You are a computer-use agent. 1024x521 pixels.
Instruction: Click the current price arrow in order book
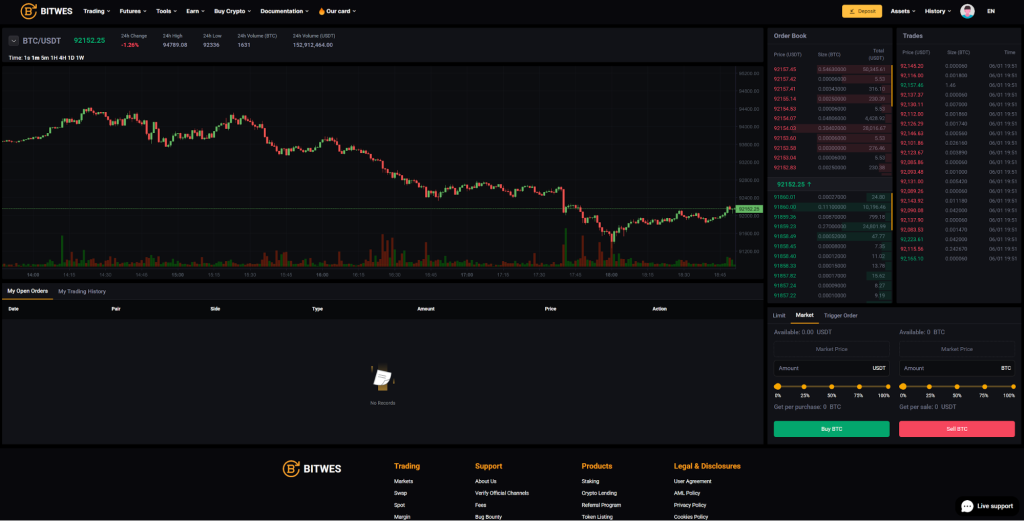click(809, 184)
